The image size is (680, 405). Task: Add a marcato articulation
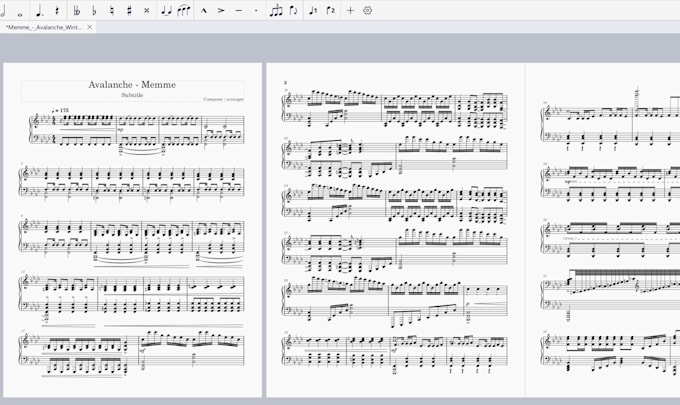(204, 11)
